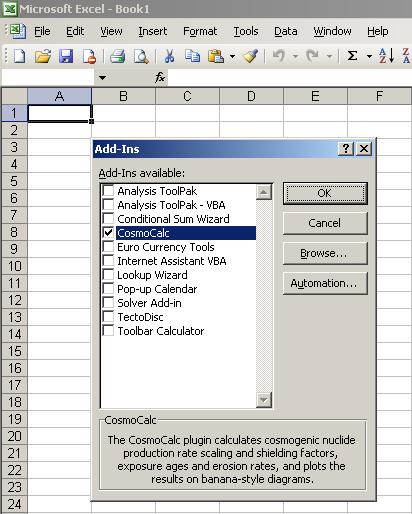Enable the Analysis ToolPak checkbox

[108, 191]
